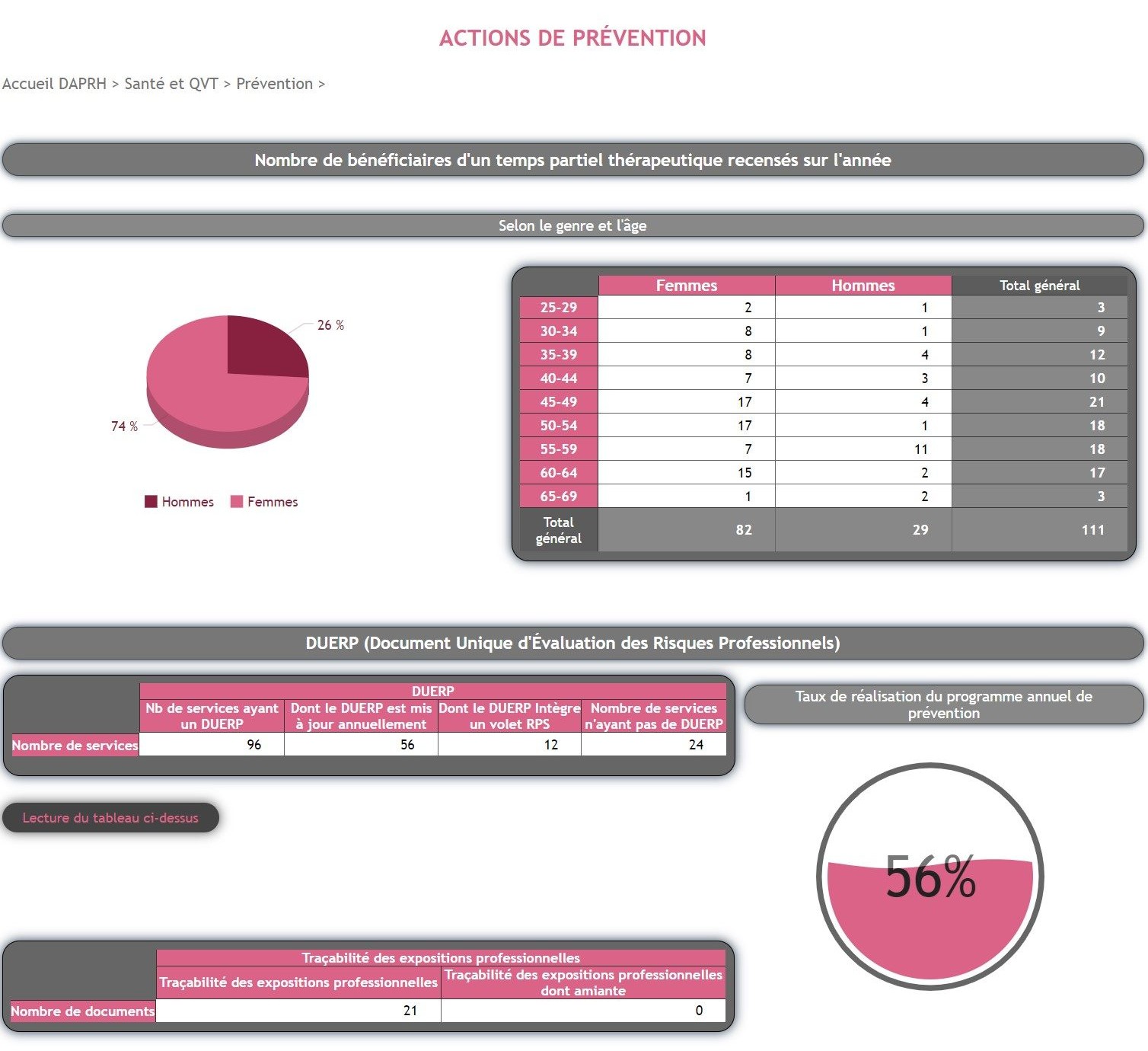Viewport: 1148px width, 1051px height.
Task: Toggle the Femmes legend swatch under the pie chart
Action: tap(237, 501)
